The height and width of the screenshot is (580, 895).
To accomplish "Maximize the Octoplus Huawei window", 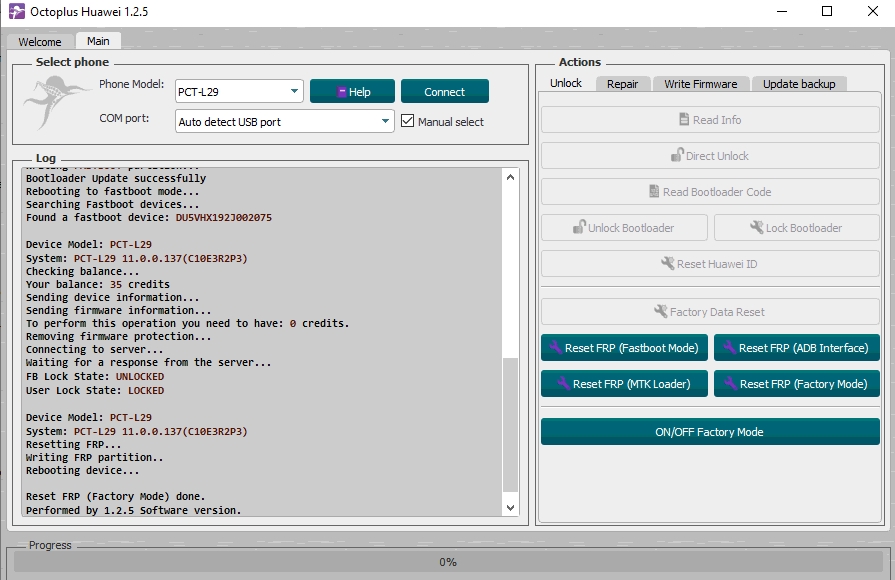I will tap(827, 11).
